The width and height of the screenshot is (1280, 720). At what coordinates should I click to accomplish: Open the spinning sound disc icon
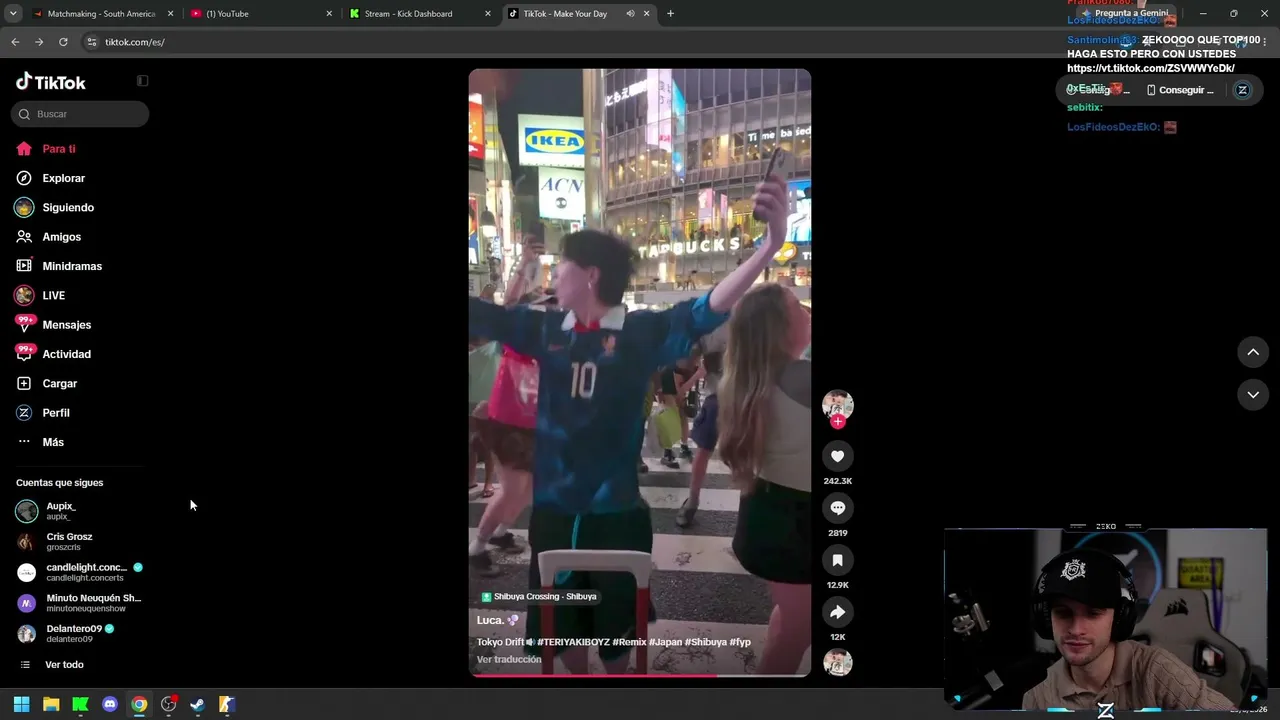pyautogui.click(x=838, y=662)
